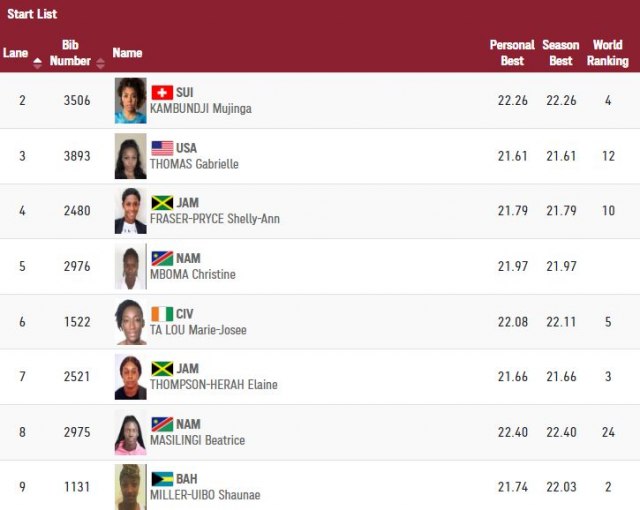Click the Switzerland flag icon
This screenshot has height=510, width=640.
click(161, 92)
